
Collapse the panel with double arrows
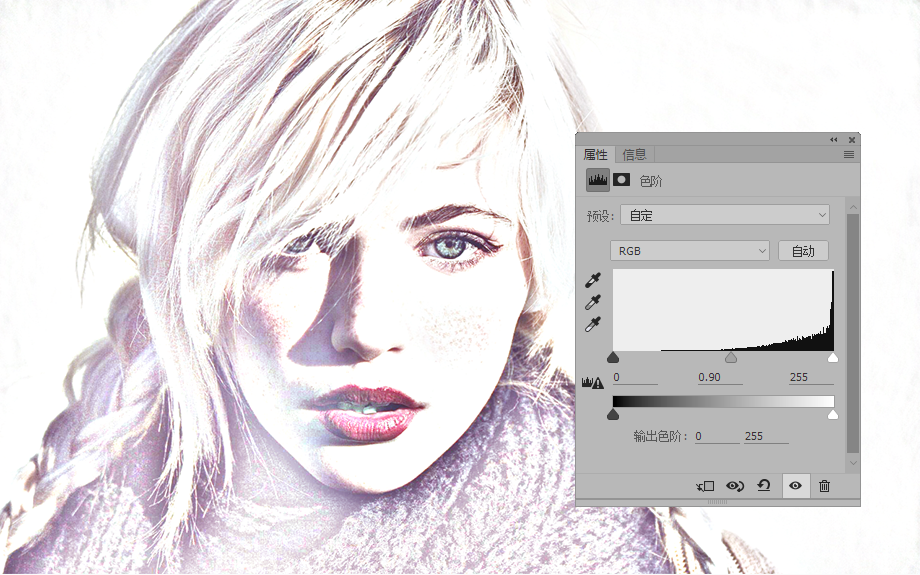(x=834, y=140)
